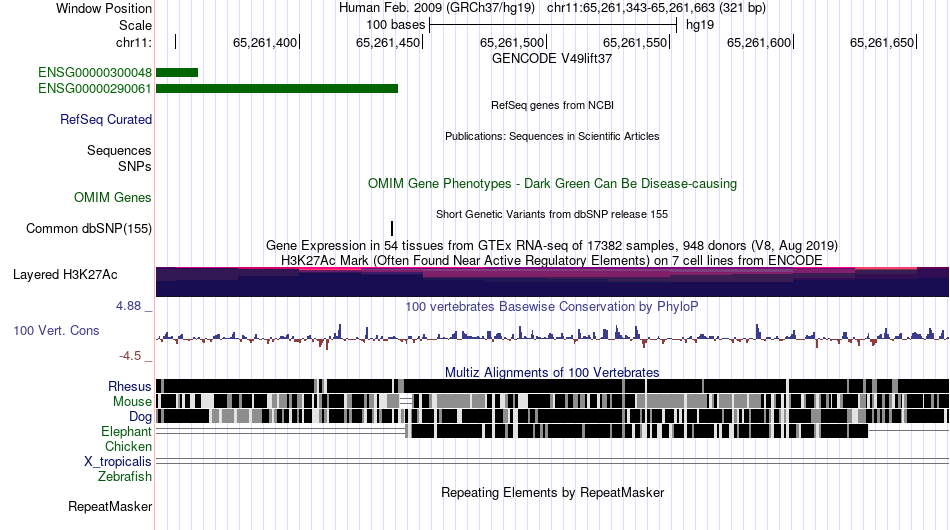Click the 65,261,650 ruler position label
The width and height of the screenshot is (950, 530).
(x=882, y=43)
